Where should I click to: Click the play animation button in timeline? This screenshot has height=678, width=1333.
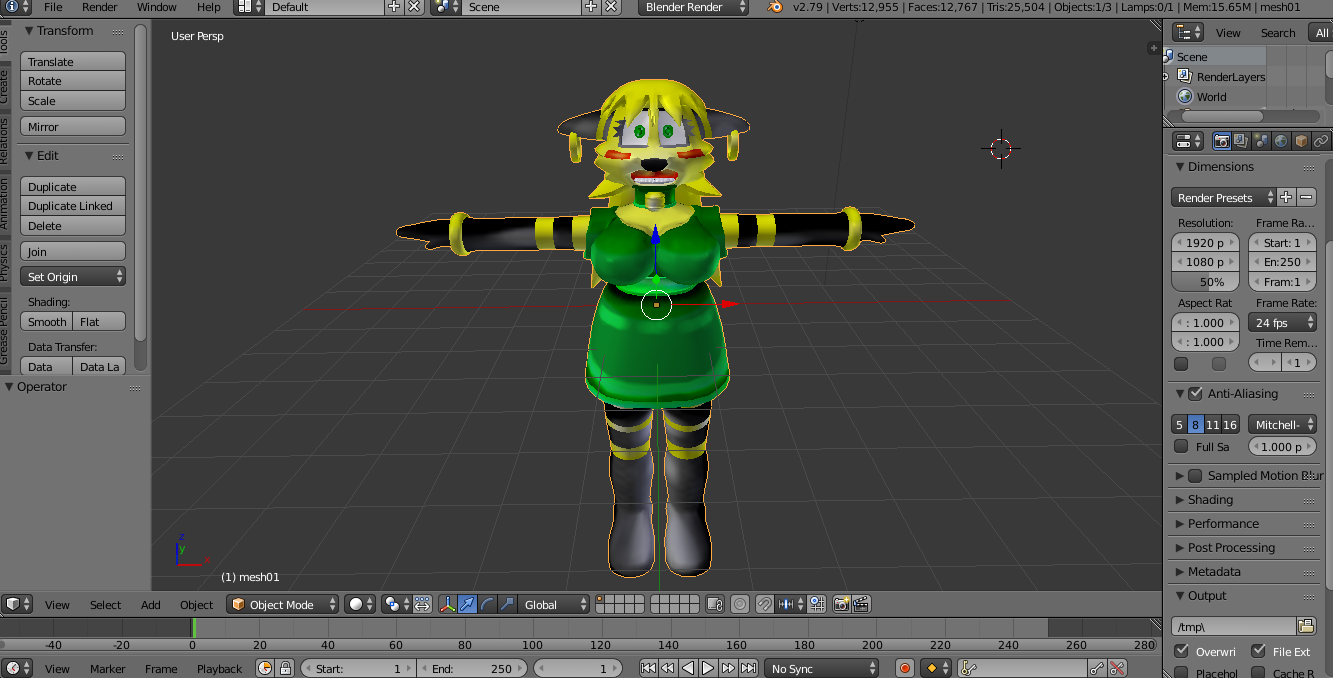tap(707, 668)
